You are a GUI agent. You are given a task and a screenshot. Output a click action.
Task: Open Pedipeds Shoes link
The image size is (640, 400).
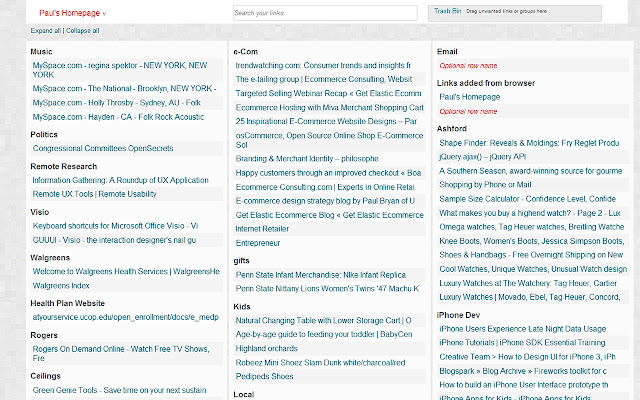pyautogui.click(x=264, y=377)
